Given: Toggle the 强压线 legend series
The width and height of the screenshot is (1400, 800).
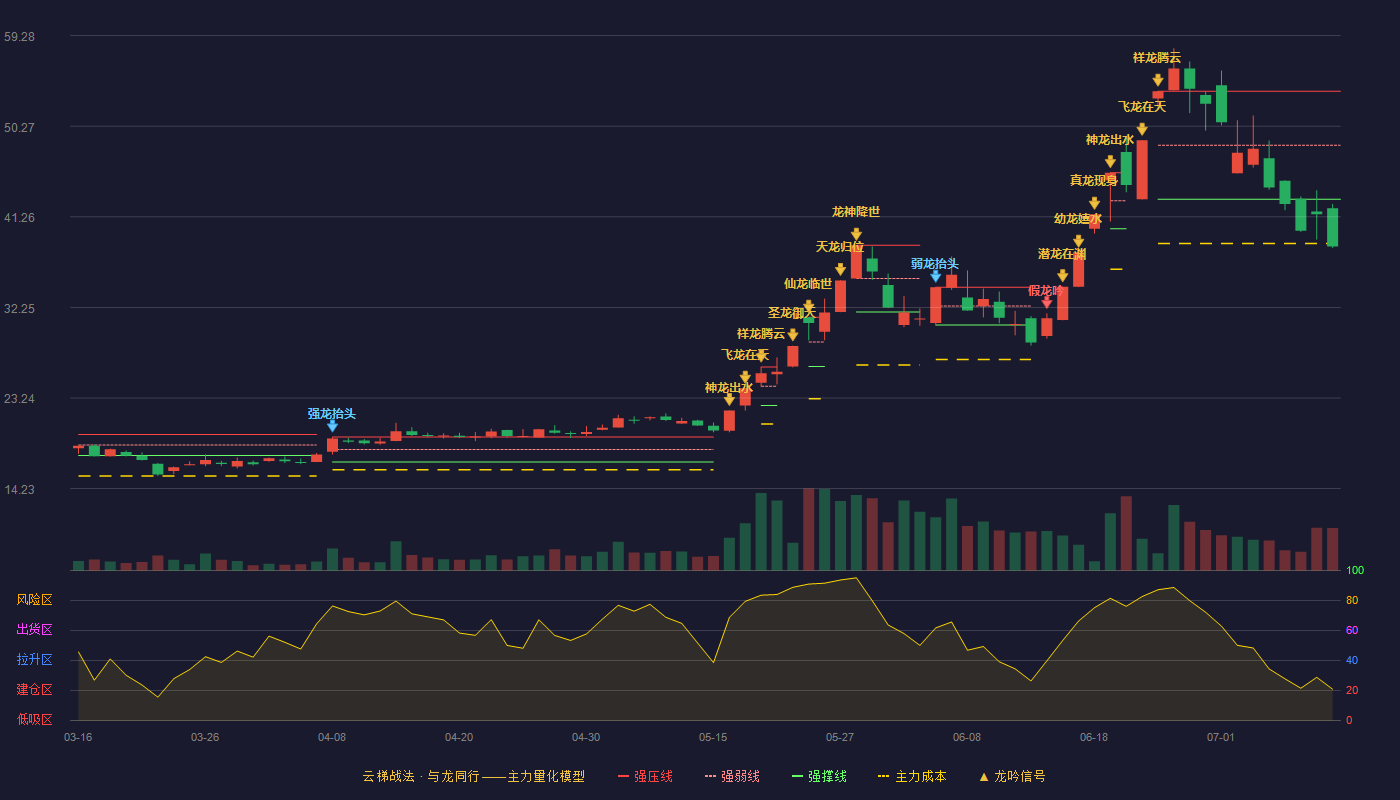Looking at the screenshot, I should point(645,776).
